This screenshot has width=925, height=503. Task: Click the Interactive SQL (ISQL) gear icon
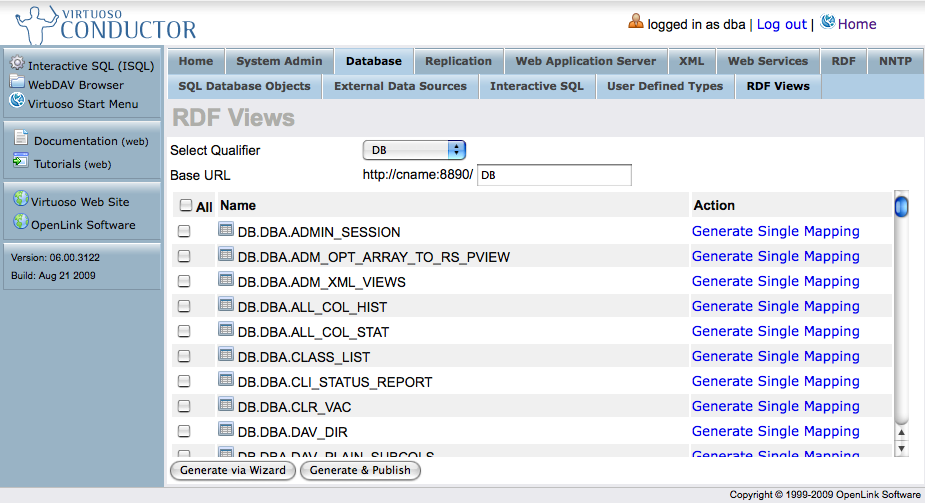coord(17,64)
